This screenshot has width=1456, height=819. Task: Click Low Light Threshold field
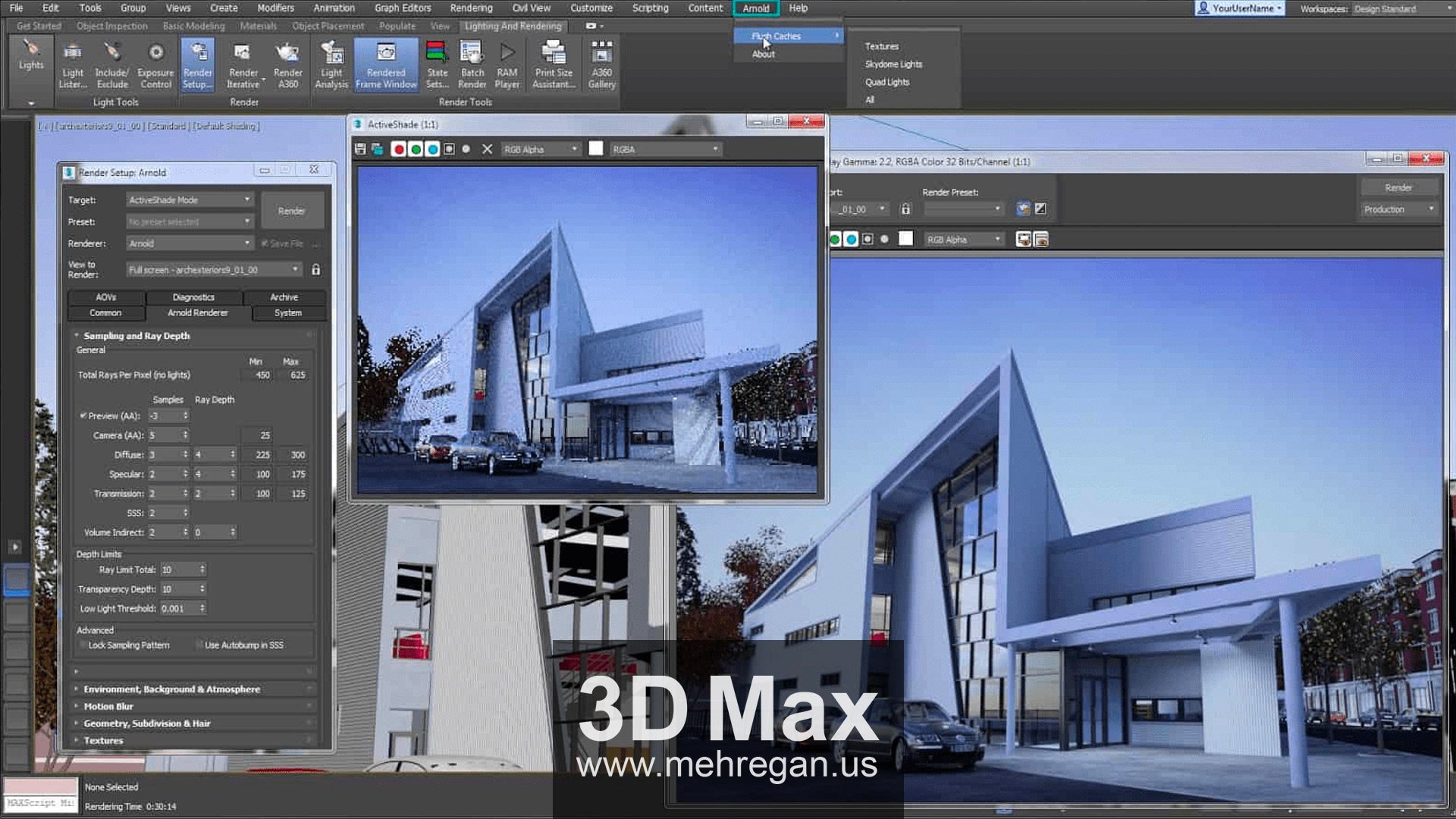coord(183,608)
